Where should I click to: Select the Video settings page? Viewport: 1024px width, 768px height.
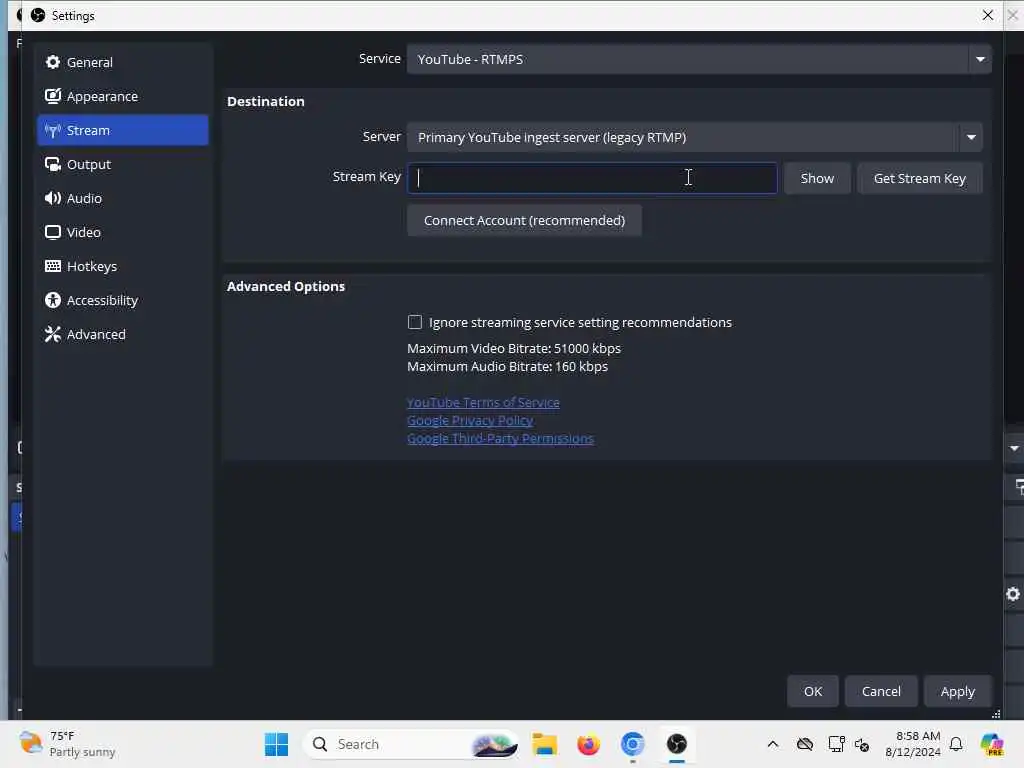tap(123, 232)
